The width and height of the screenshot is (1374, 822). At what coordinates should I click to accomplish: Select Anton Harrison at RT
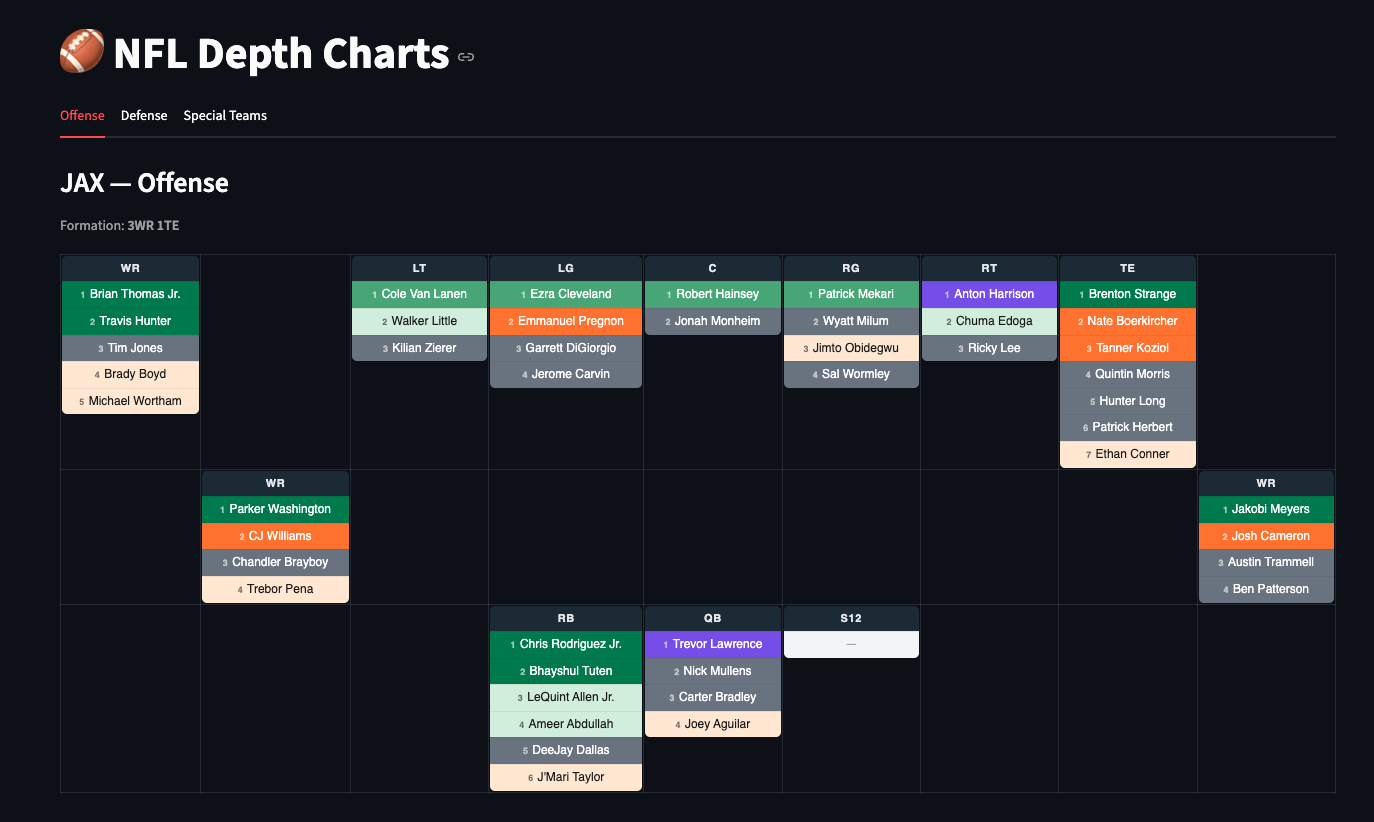(x=989, y=294)
